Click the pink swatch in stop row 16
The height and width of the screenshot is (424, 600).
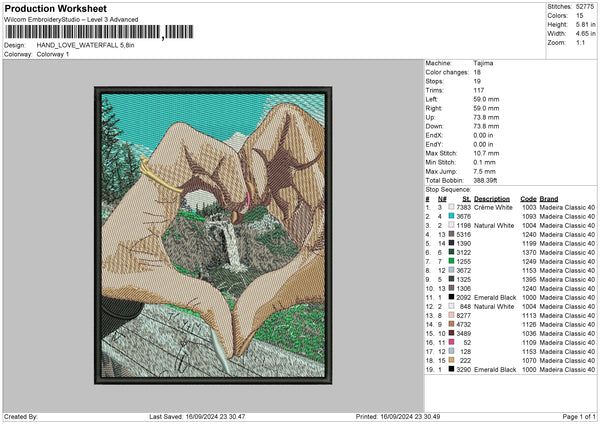pos(452,342)
